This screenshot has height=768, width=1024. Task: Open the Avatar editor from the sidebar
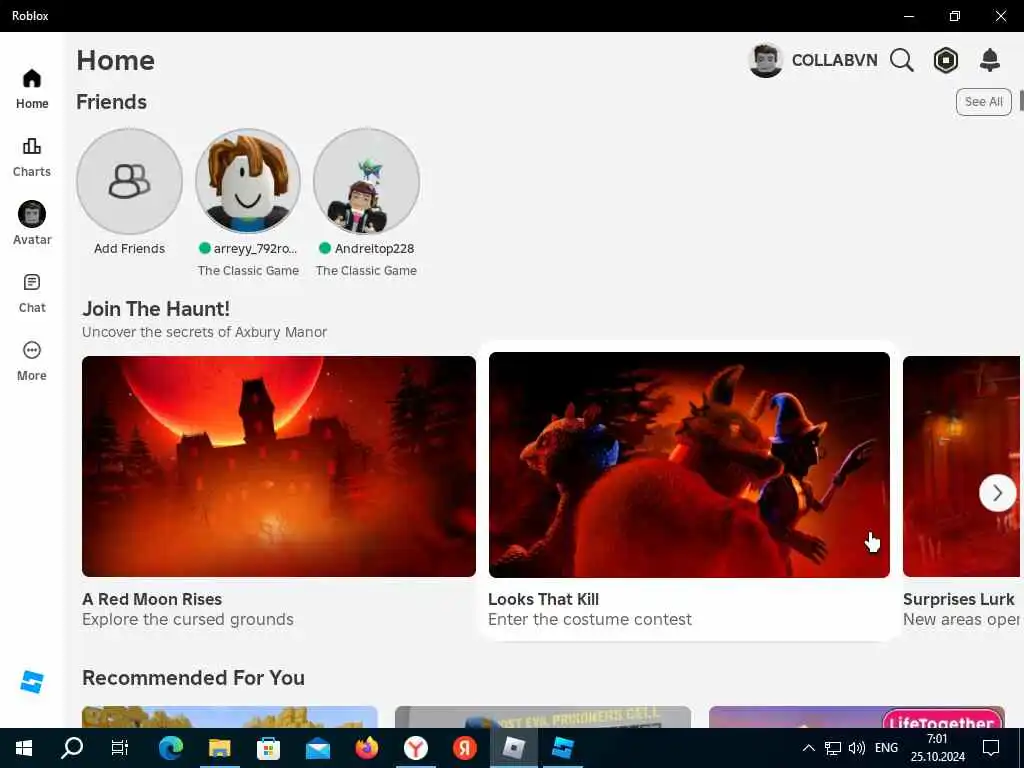coord(32,223)
